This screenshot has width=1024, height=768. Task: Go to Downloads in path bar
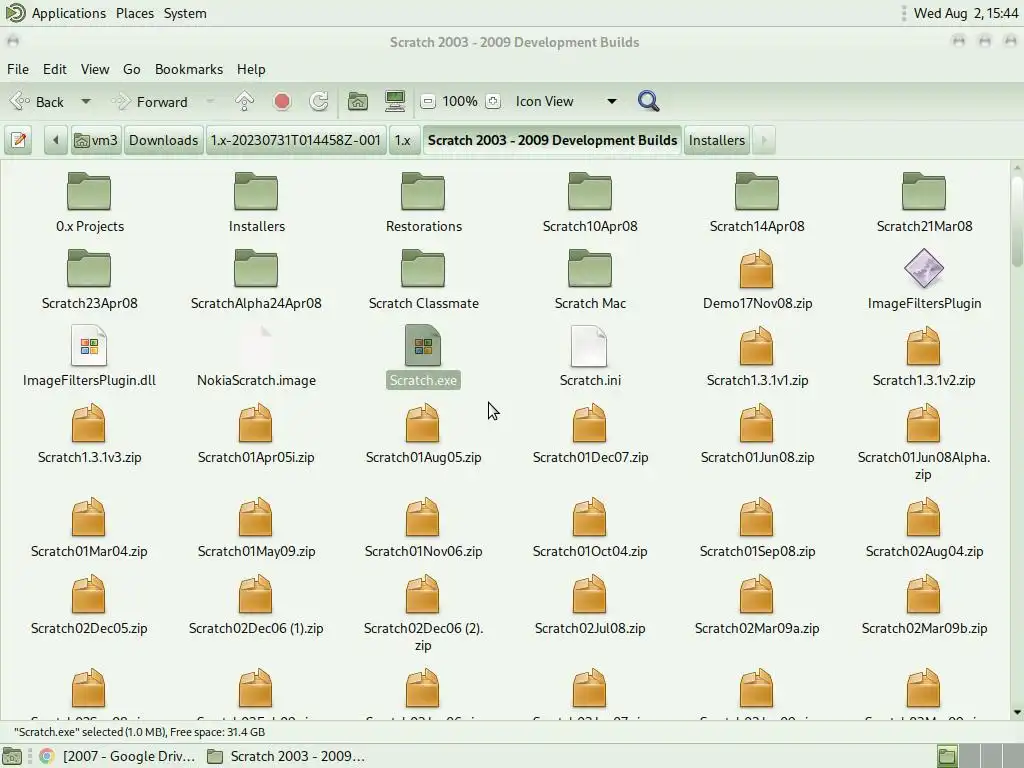point(163,140)
